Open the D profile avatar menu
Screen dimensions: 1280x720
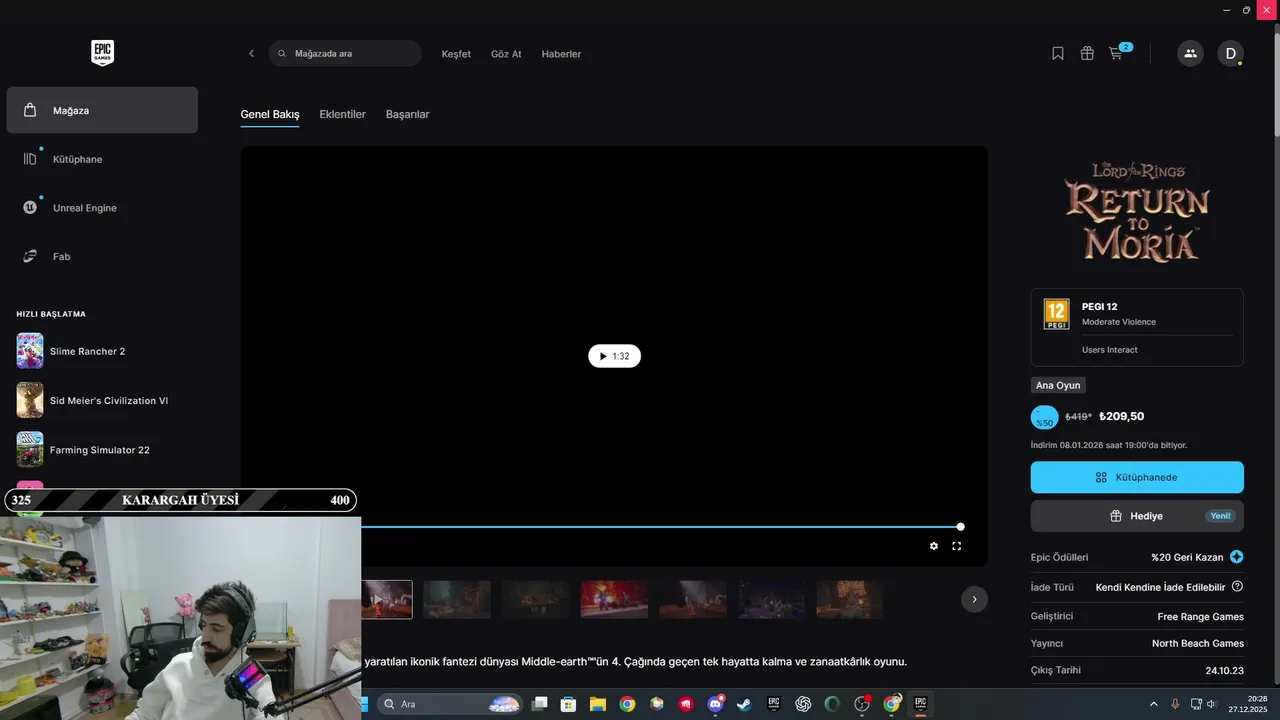(x=1230, y=54)
